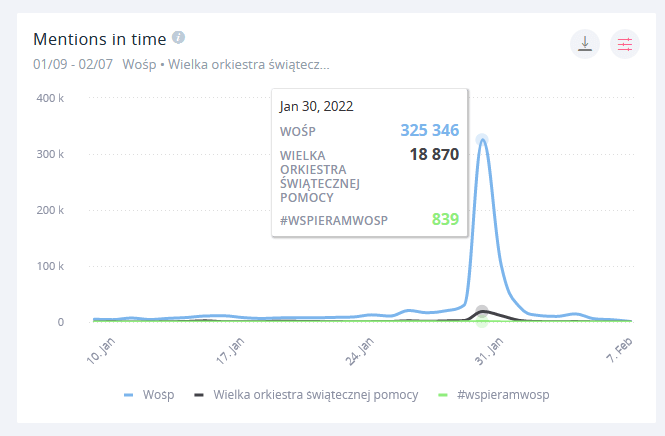665x436 pixels.
Task: Toggle the Wosp series in the legend
Action: click(x=157, y=395)
